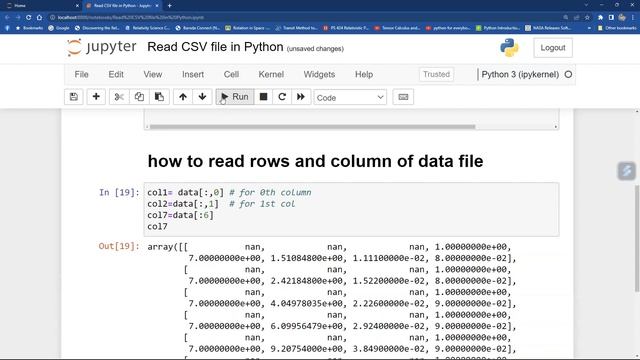640x360 pixels.
Task: Open the Help menu
Action: tap(364, 74)
